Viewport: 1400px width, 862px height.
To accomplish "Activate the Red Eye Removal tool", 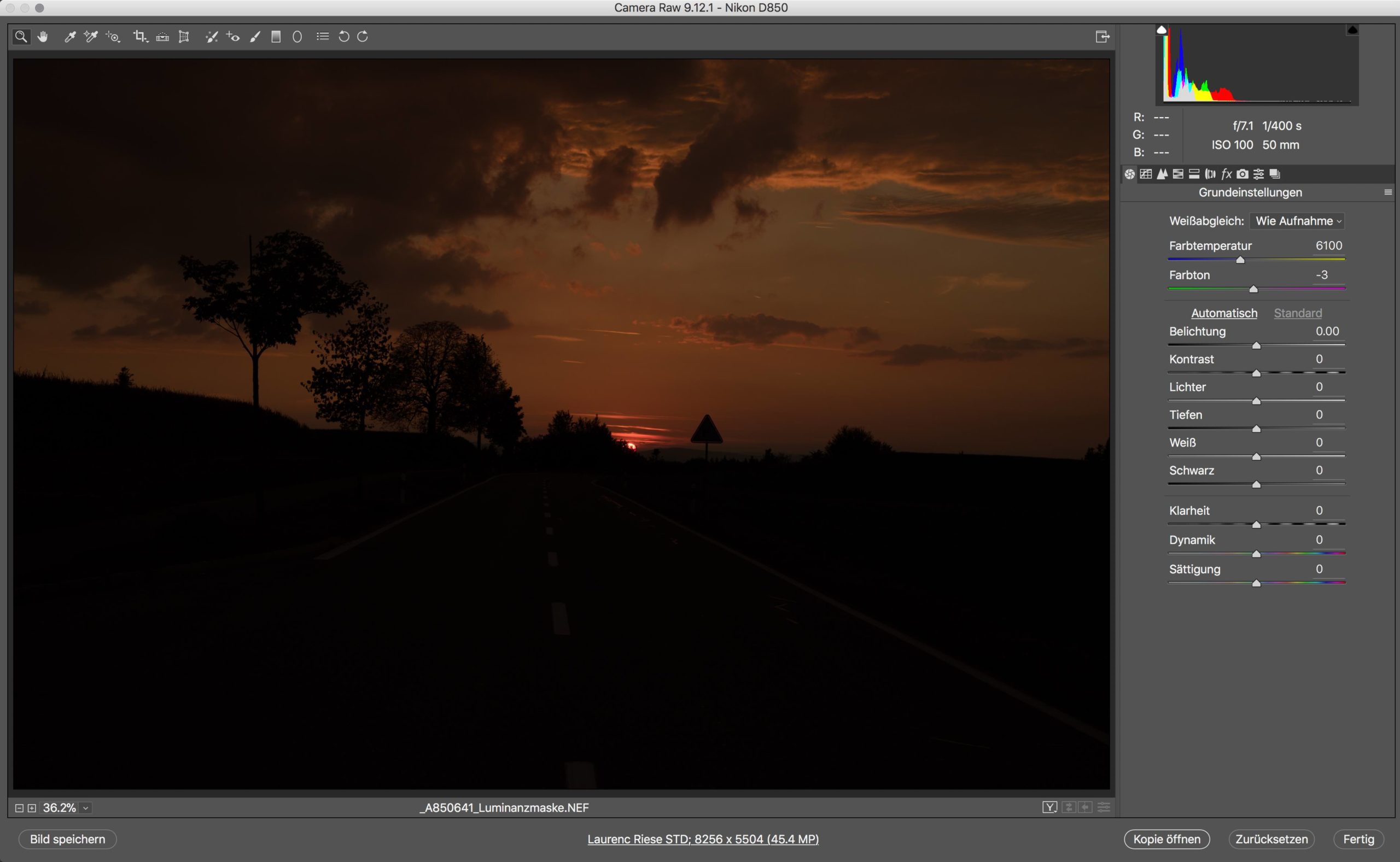I will point(232,37).
